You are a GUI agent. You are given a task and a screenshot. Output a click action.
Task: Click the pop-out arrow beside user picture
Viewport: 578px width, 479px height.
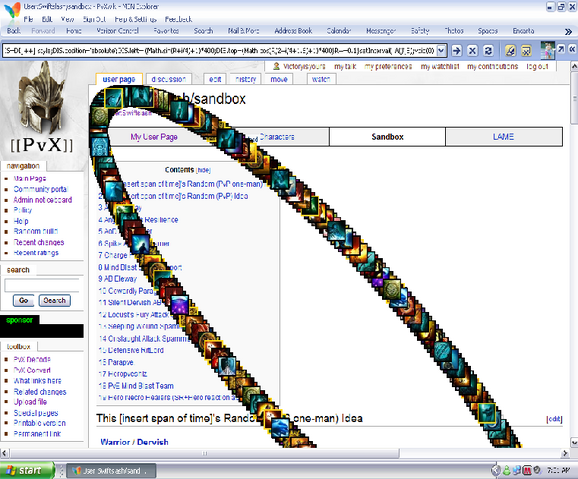click(x=561, y=49)
